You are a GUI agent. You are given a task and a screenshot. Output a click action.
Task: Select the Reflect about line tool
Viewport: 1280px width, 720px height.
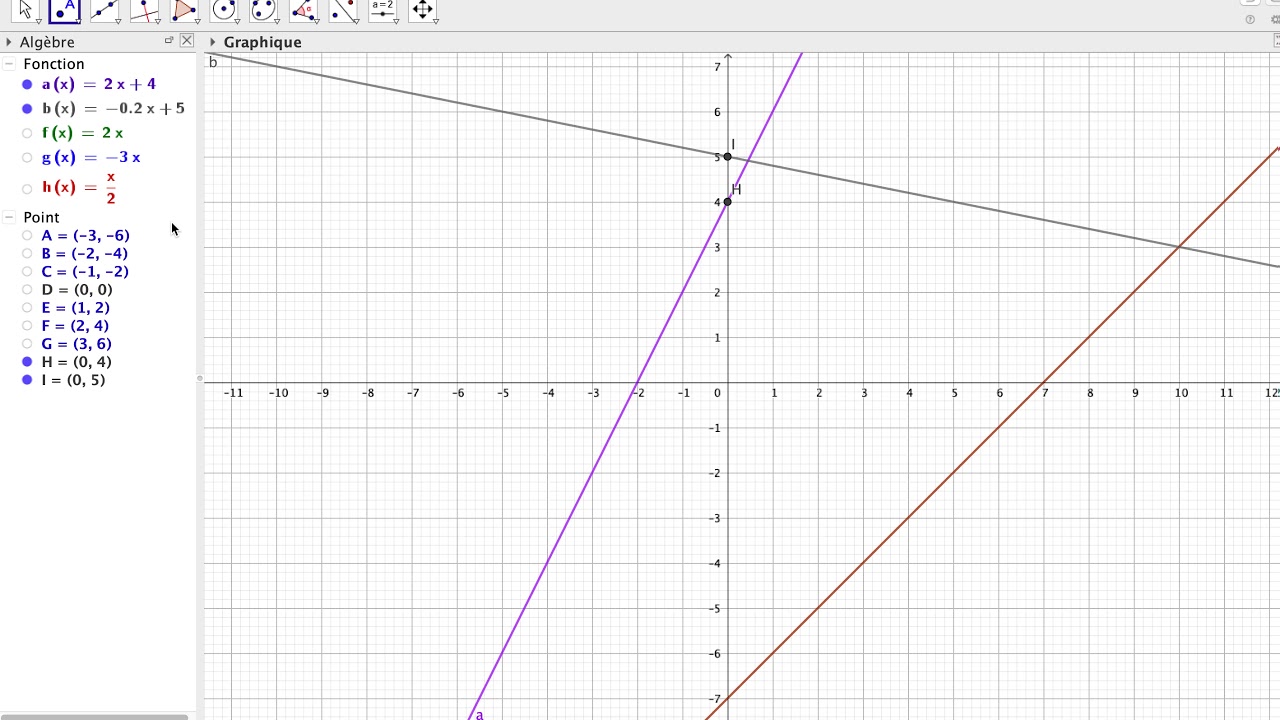click(343, 10)
